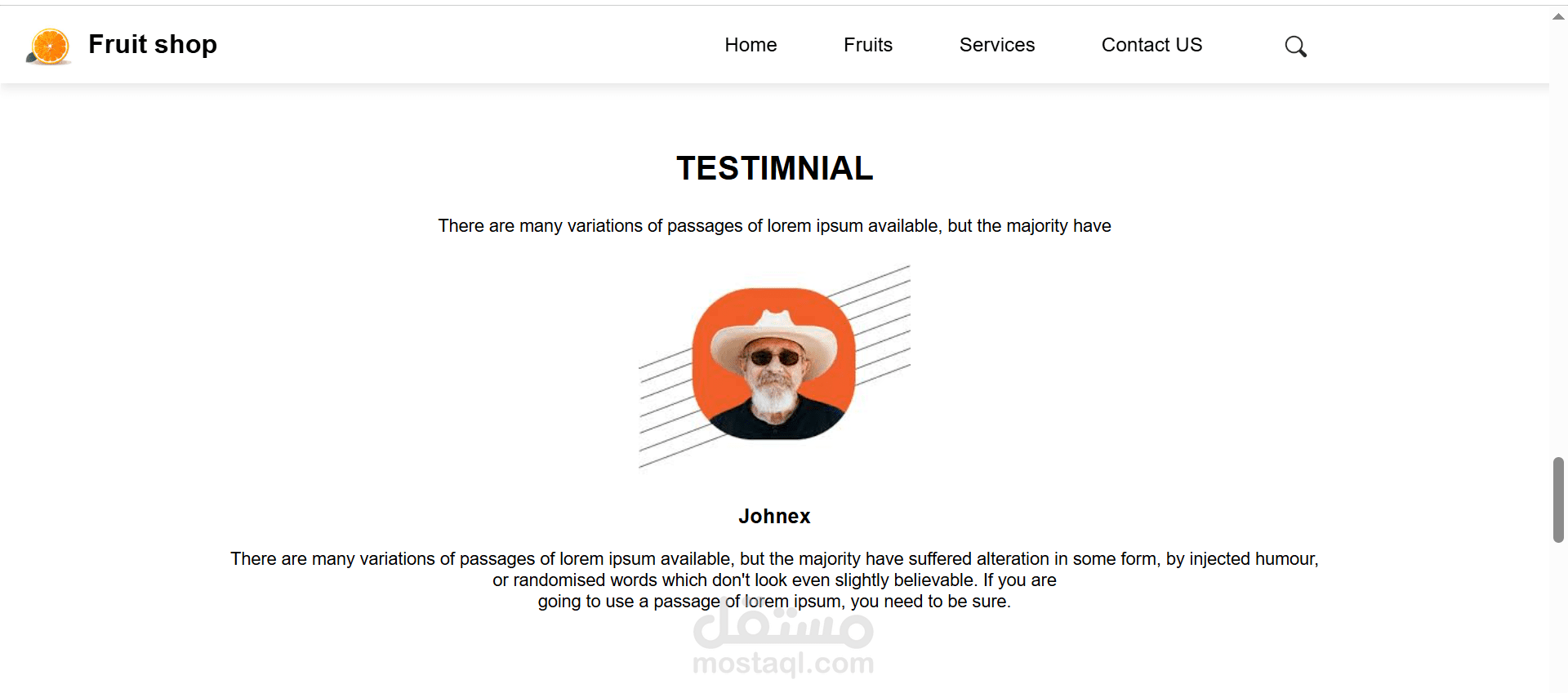Click the TESTIMNIAL section heading
1568x693 pixels.
[775, 168]
